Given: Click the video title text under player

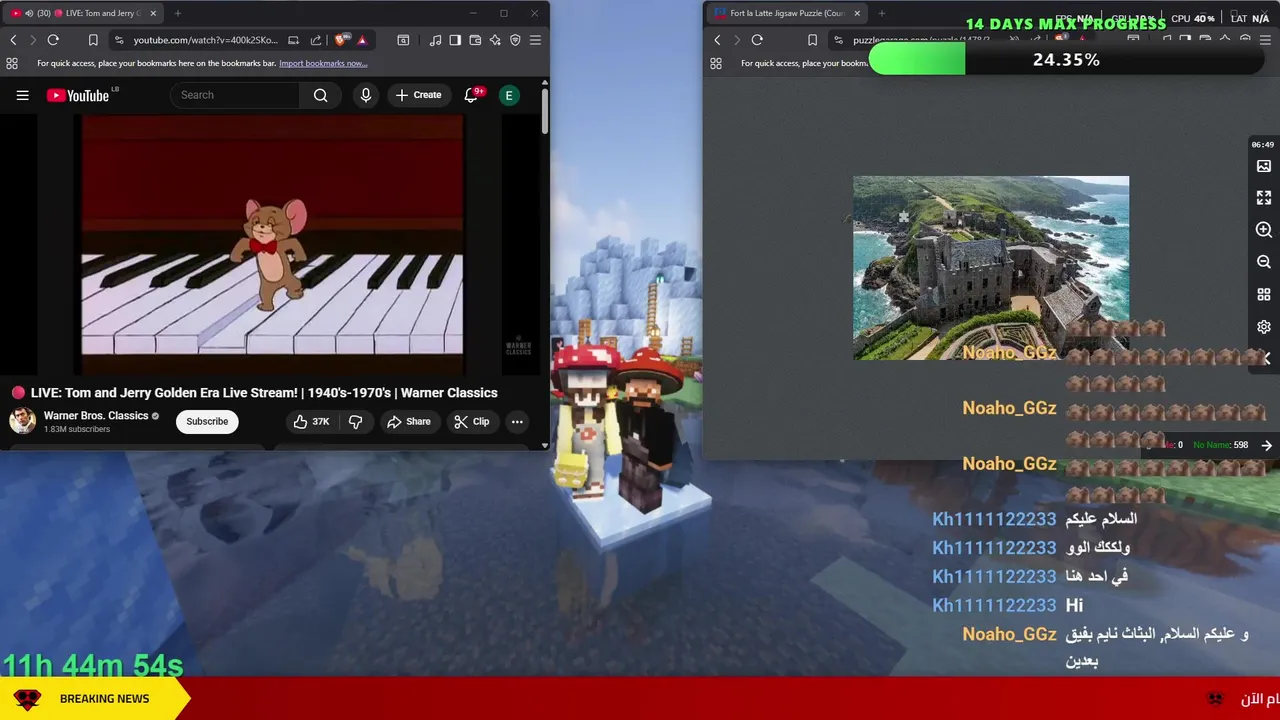Looking at the screenshot, I should 264,393.
